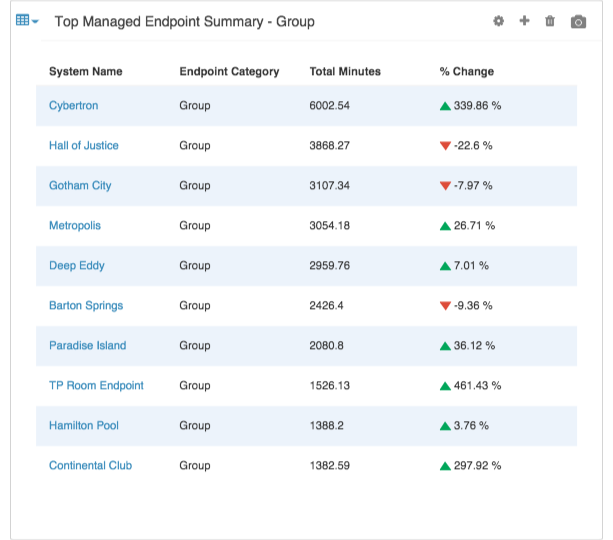Image resolution: width=613 pixels, height=540 pixels.
Task: Select the 3054.18 total minutes value
Action: tap(330, 226)
